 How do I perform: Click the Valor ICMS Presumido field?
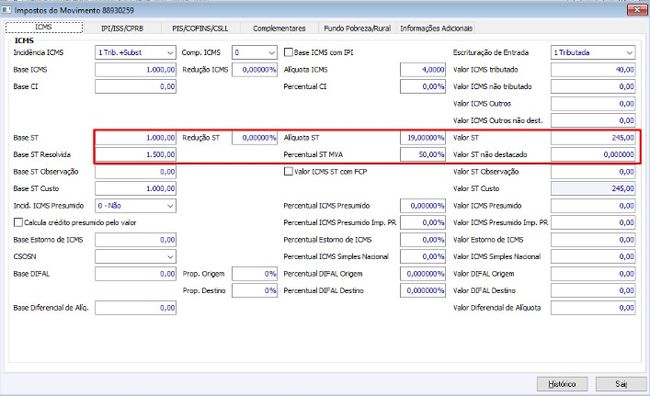(593, 206)
